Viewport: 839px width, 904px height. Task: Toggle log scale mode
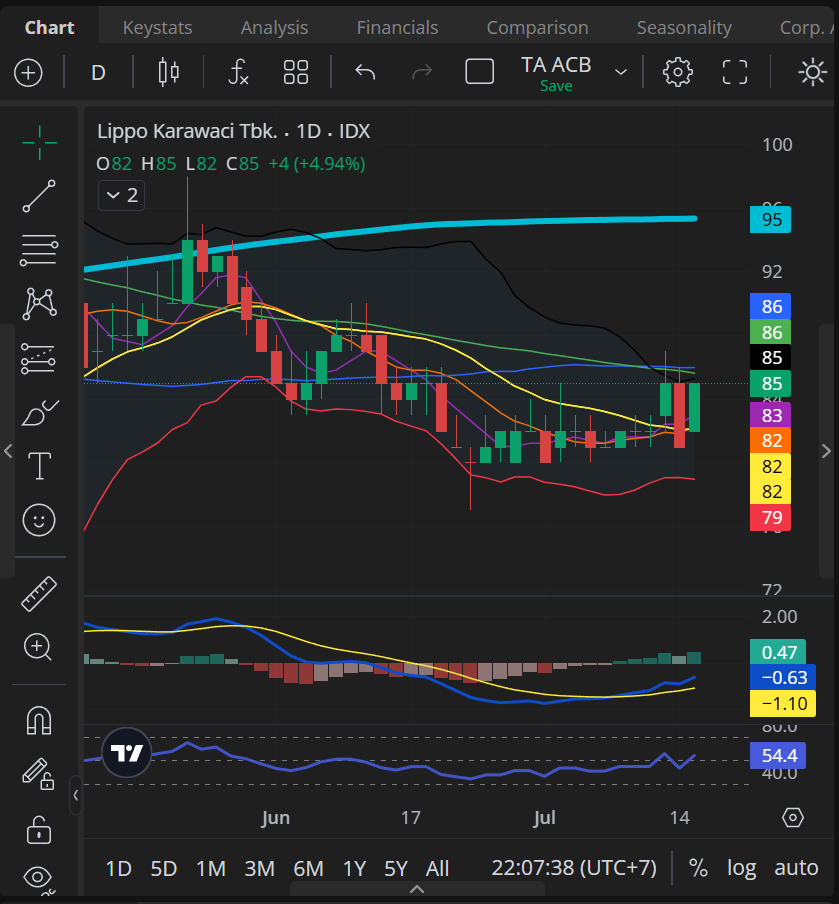(741, 868)
